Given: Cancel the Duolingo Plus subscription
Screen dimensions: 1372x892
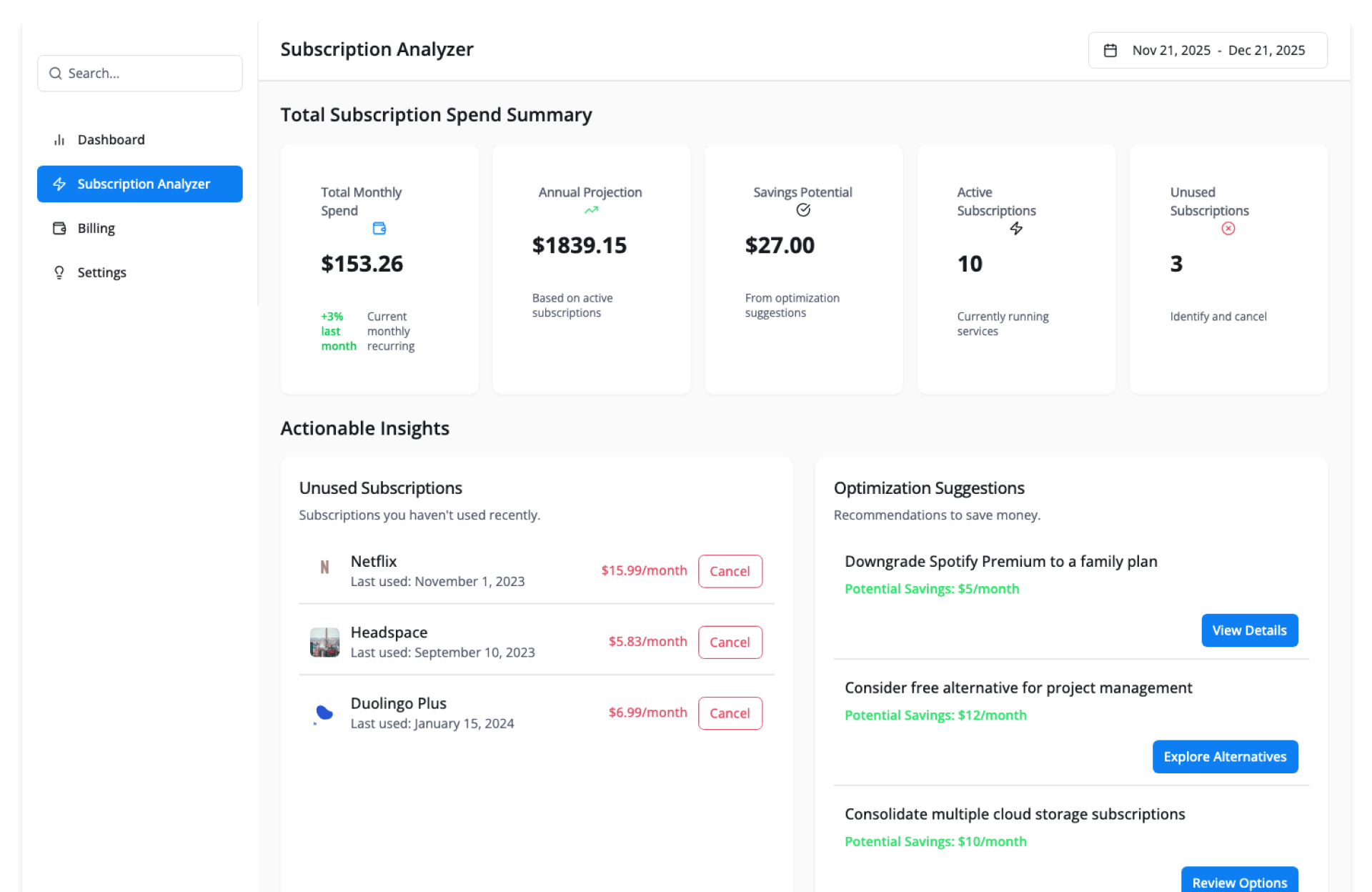Looking at the screenshot, I should pos(730,713).
